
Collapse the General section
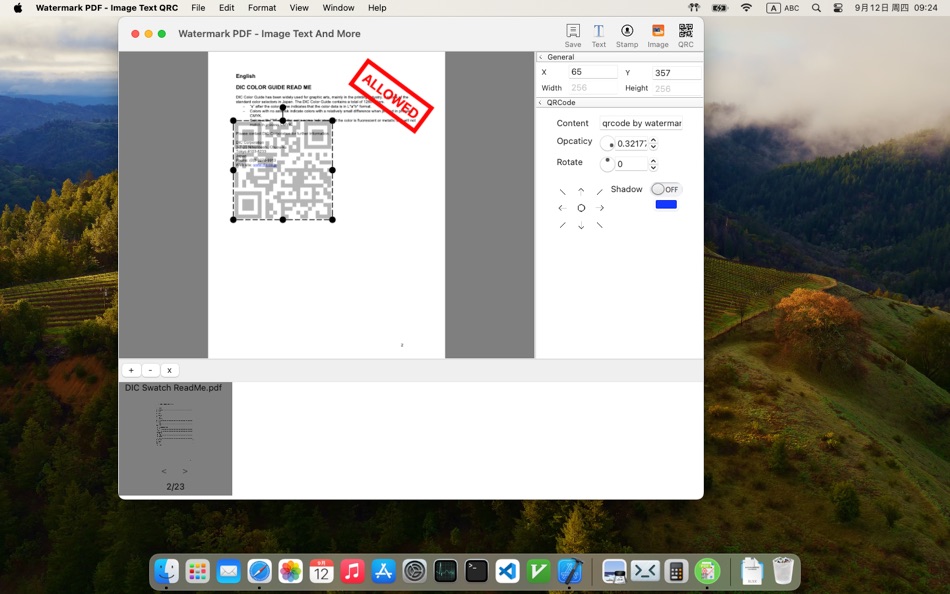(541, 57)
